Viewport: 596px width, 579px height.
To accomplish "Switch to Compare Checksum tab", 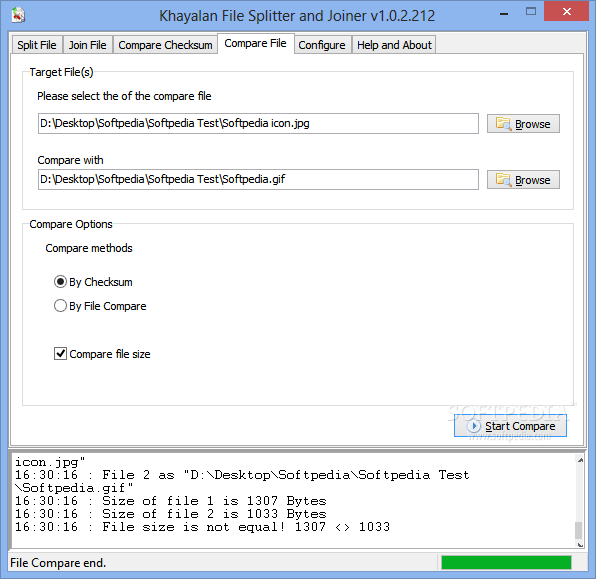I will pyautogui.click(x=165, y=45).
